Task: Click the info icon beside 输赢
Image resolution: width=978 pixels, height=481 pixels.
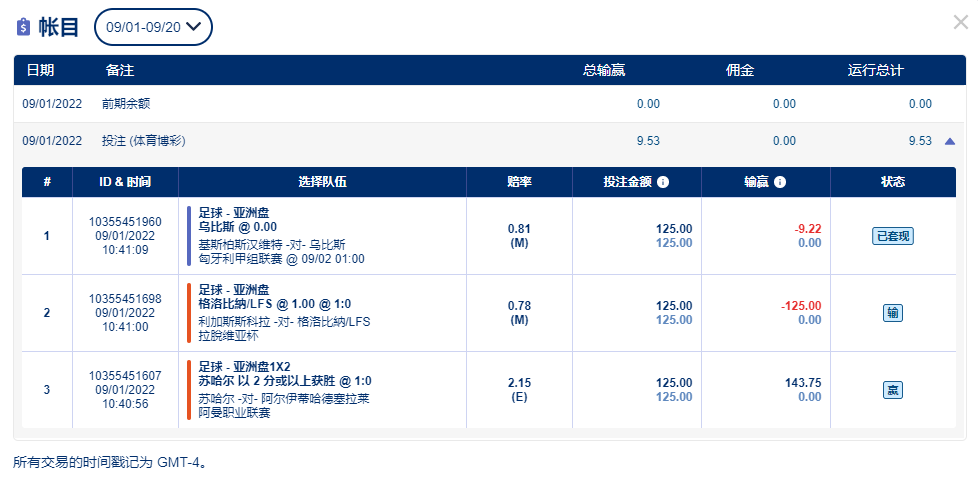Action: click(780, 182)
